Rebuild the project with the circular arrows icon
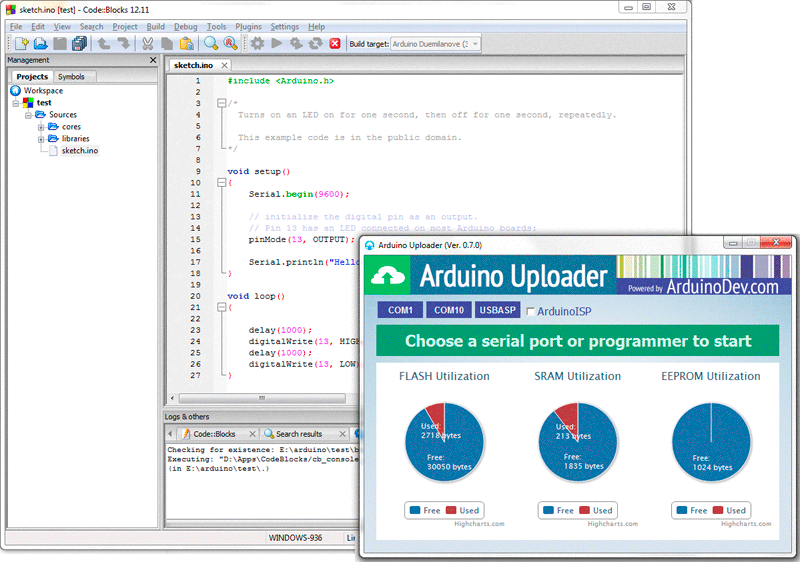 pos(315,44)
